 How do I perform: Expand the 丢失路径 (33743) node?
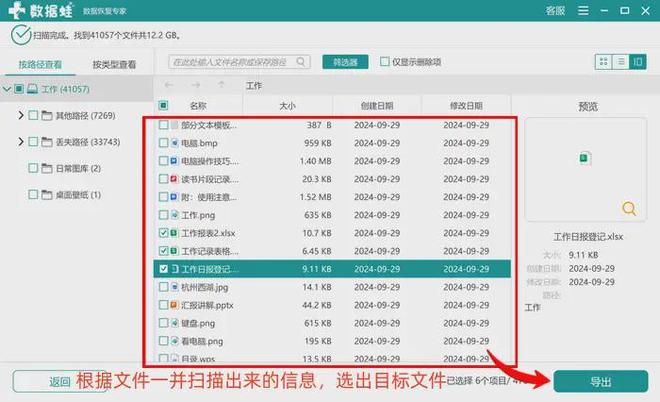coord(20,141)
